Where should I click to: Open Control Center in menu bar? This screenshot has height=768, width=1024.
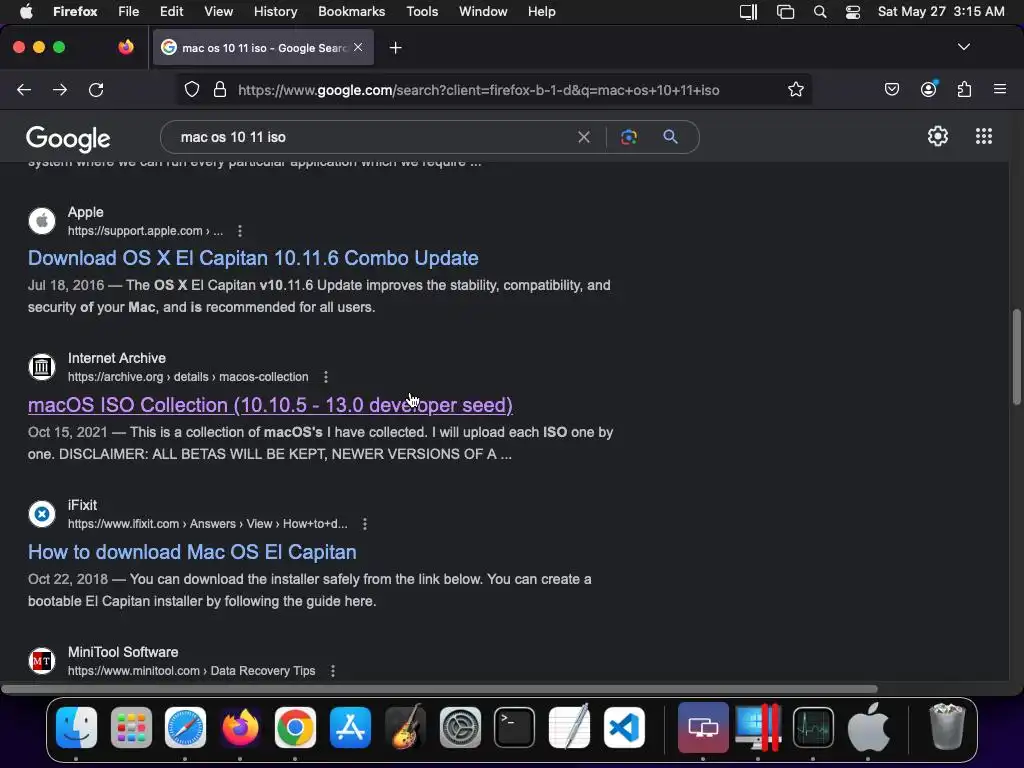(x=853, y=12)
